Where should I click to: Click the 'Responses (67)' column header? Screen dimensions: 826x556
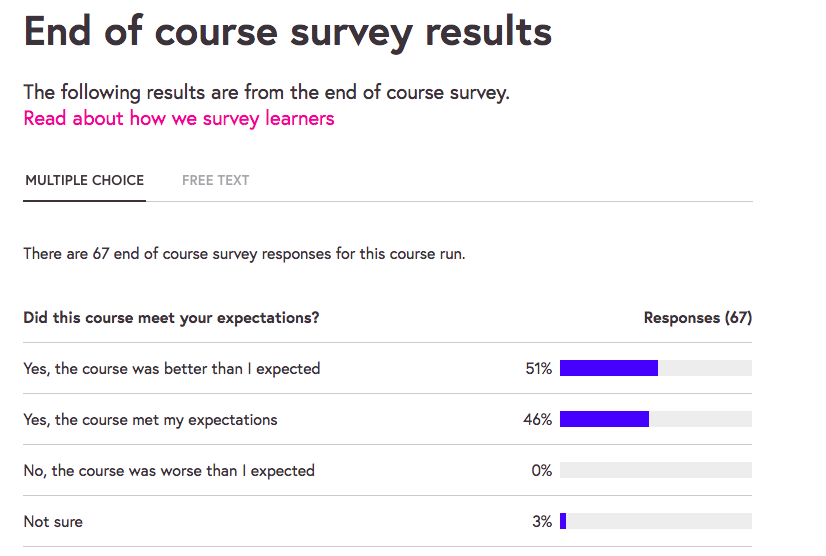[697, 318]
